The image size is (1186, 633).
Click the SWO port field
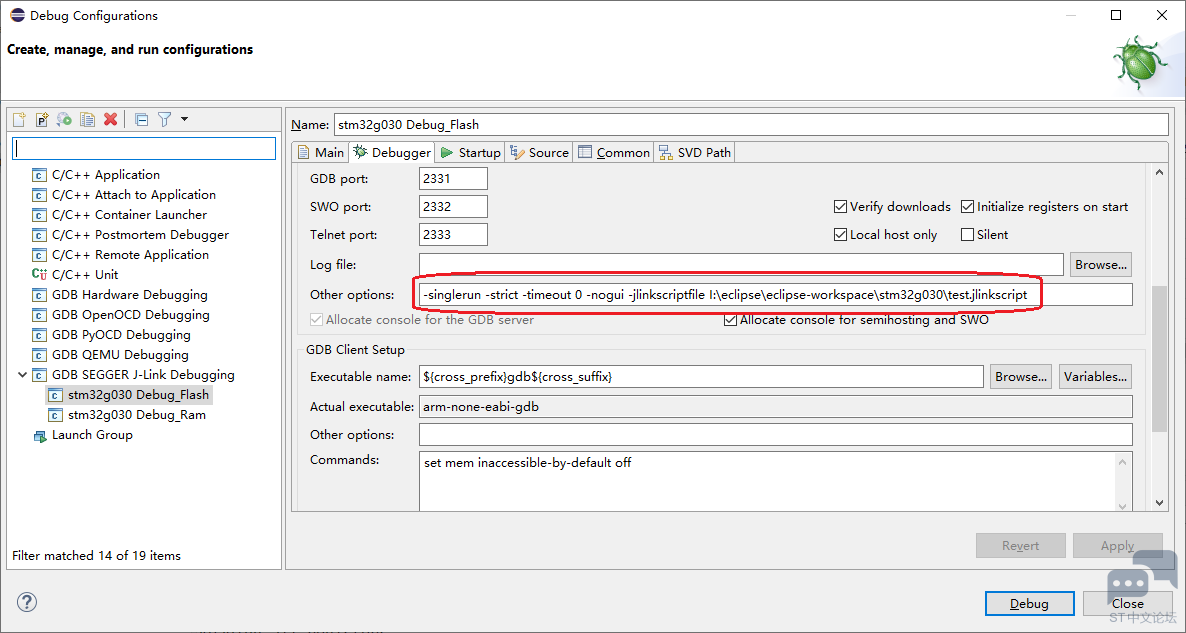[453, 206]
